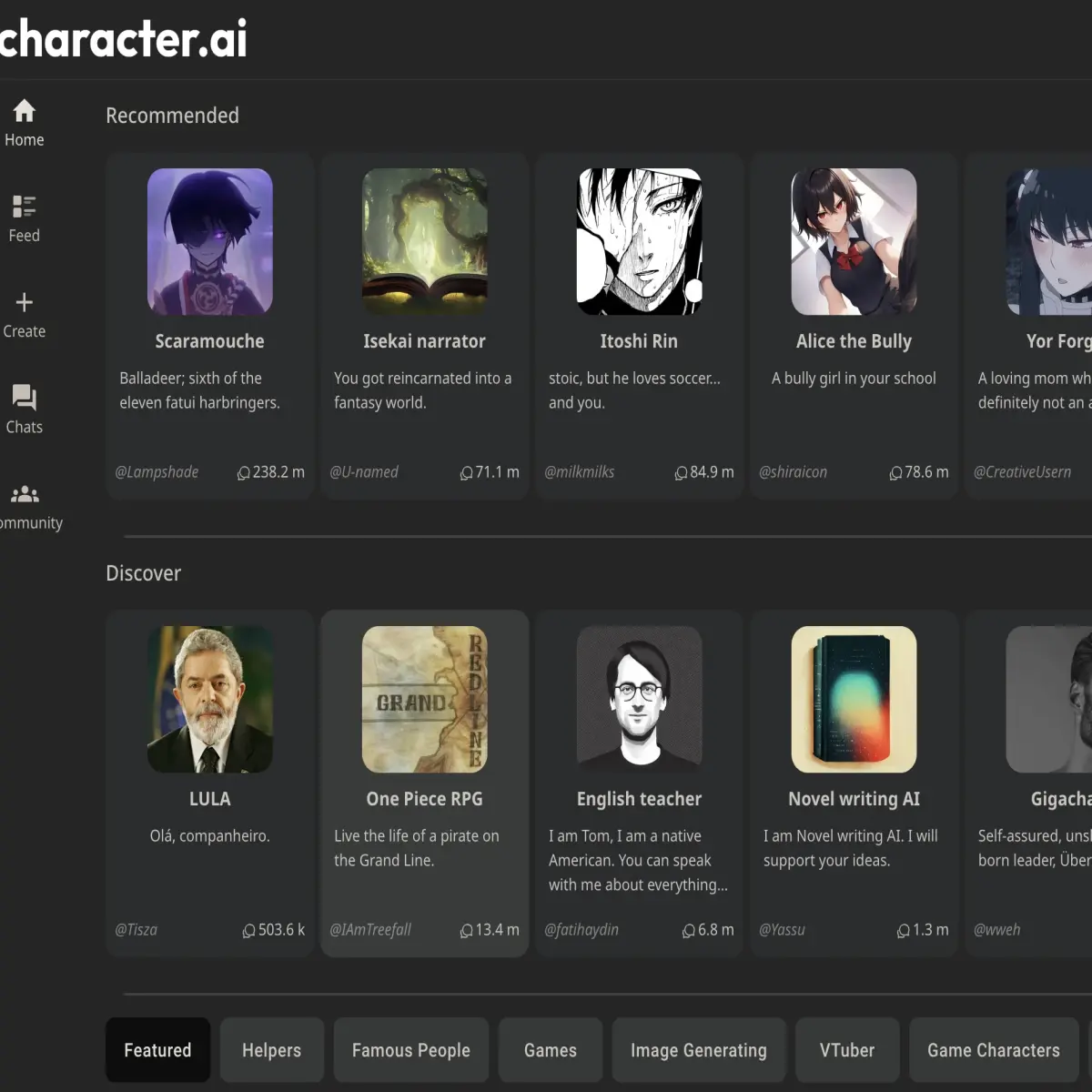Click the Novel writing AI title
This screenshot has height=1092, width=1092.
tap(854, 799)
